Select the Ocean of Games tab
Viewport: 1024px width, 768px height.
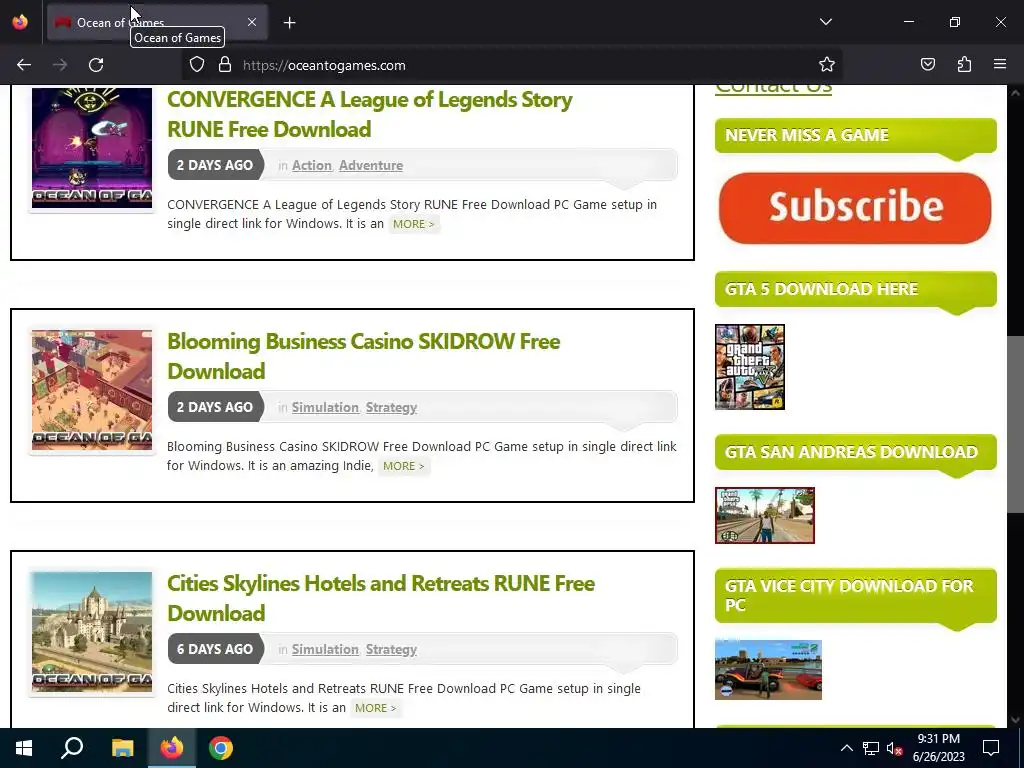pos(157,22)
